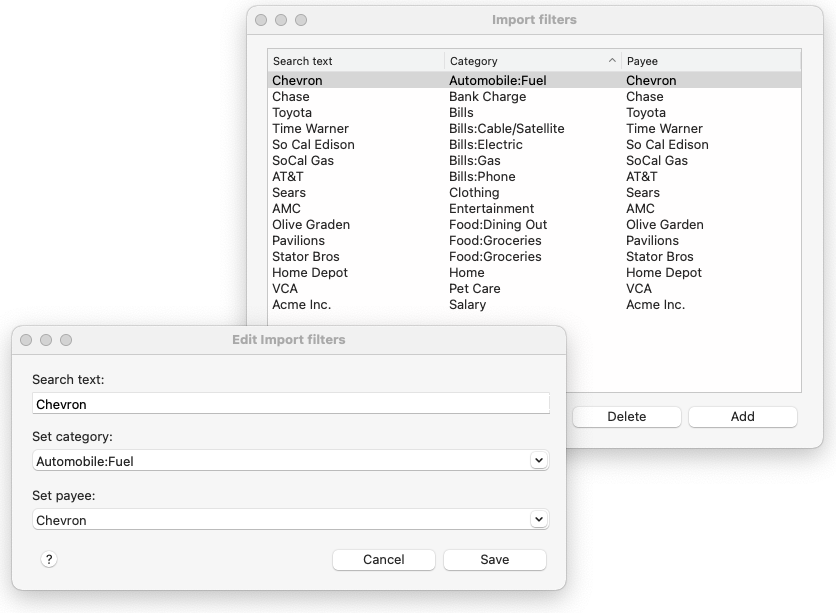Click the Food:Dining Out category cell
The image size is (836, 613).
tap(498, 224)
